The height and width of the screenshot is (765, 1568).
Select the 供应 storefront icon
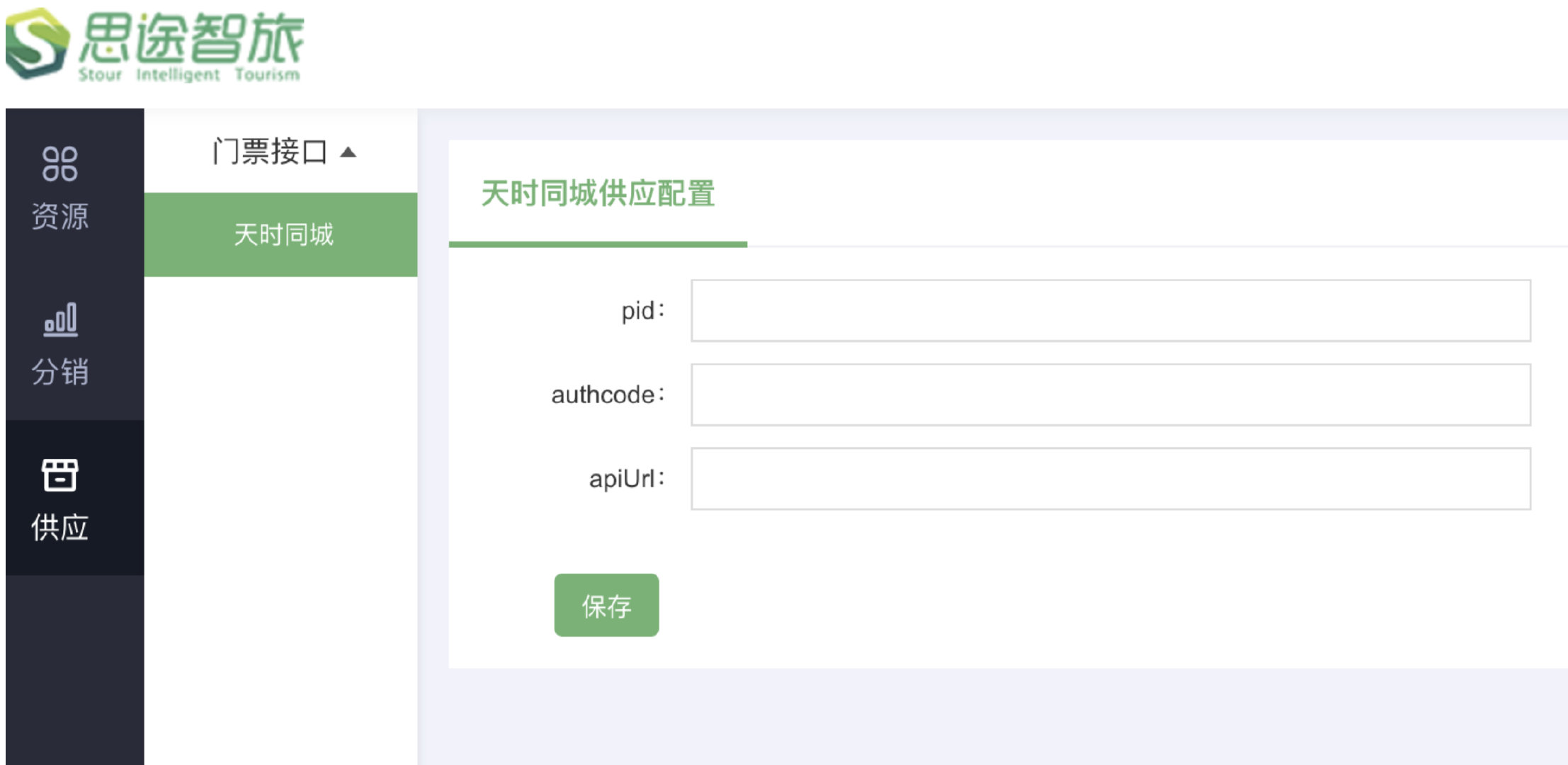pos(60,475)
